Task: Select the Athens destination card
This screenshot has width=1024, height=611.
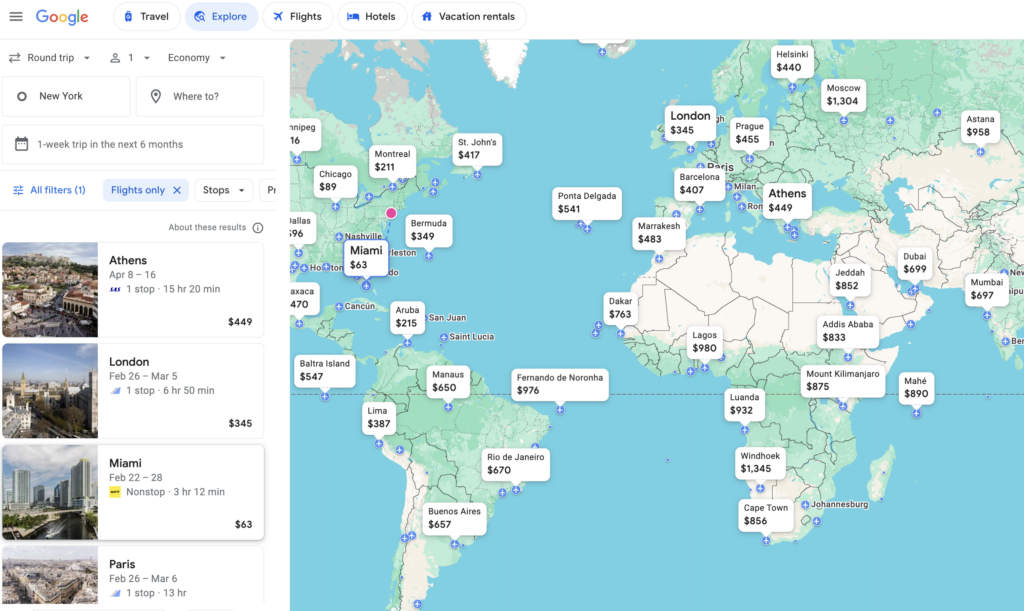Action: [x=133, y=290]
